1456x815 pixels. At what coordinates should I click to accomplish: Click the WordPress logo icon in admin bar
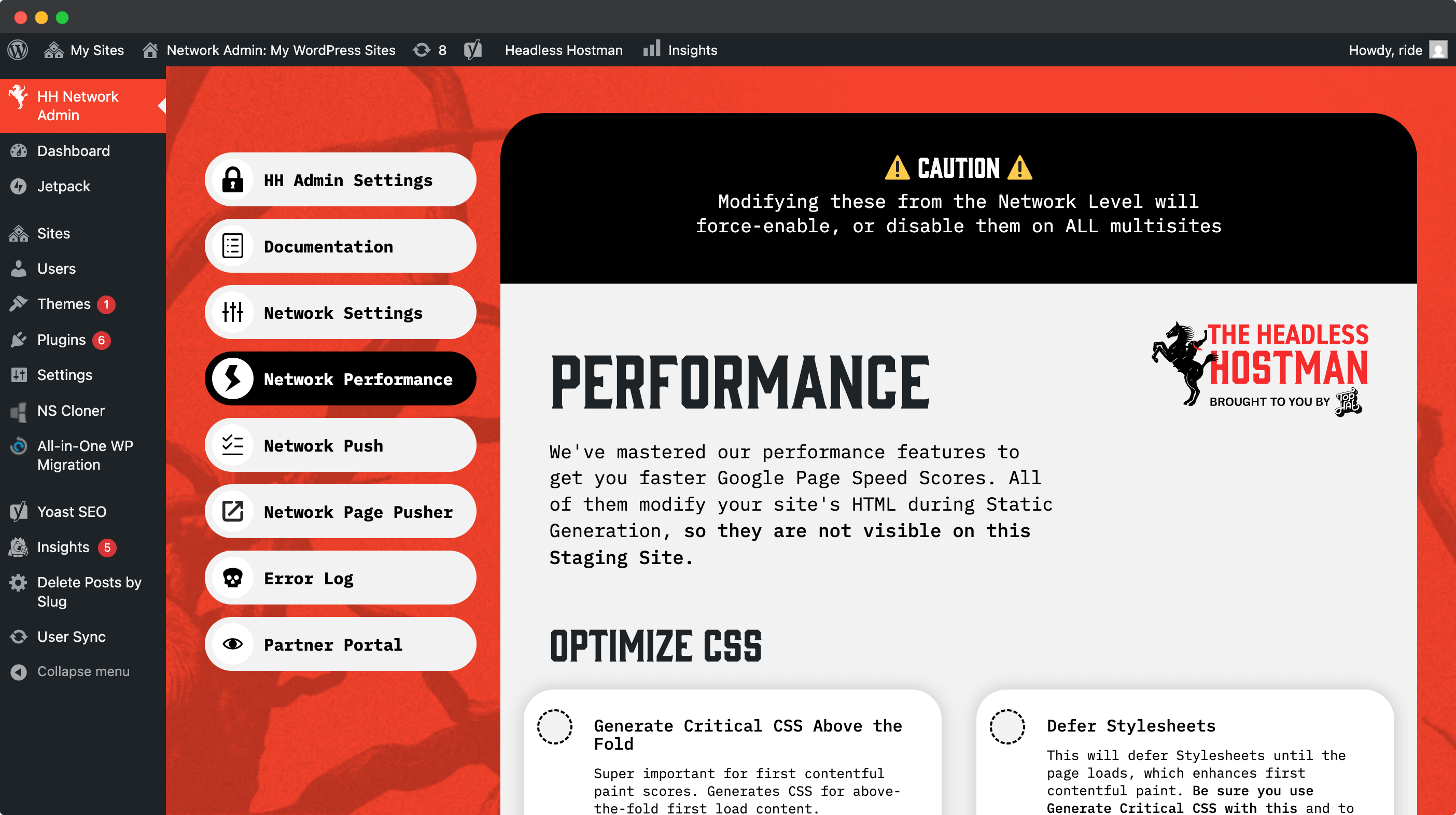coord(18,50)
